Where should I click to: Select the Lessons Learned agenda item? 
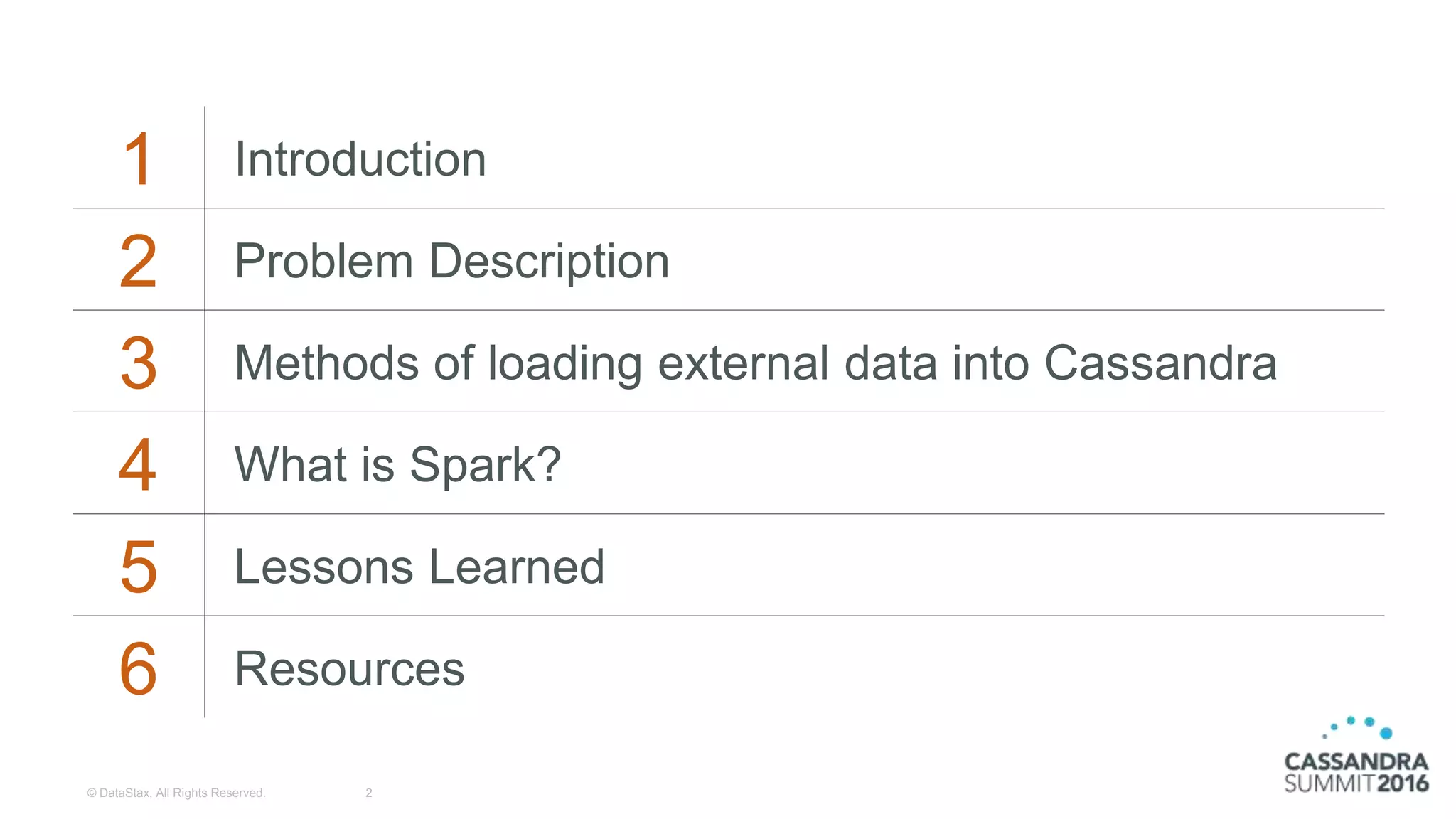tap(419, 567)
